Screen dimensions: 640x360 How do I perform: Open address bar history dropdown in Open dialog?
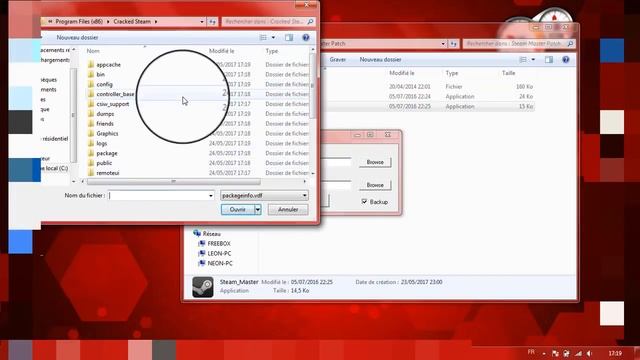coord(202,22)
